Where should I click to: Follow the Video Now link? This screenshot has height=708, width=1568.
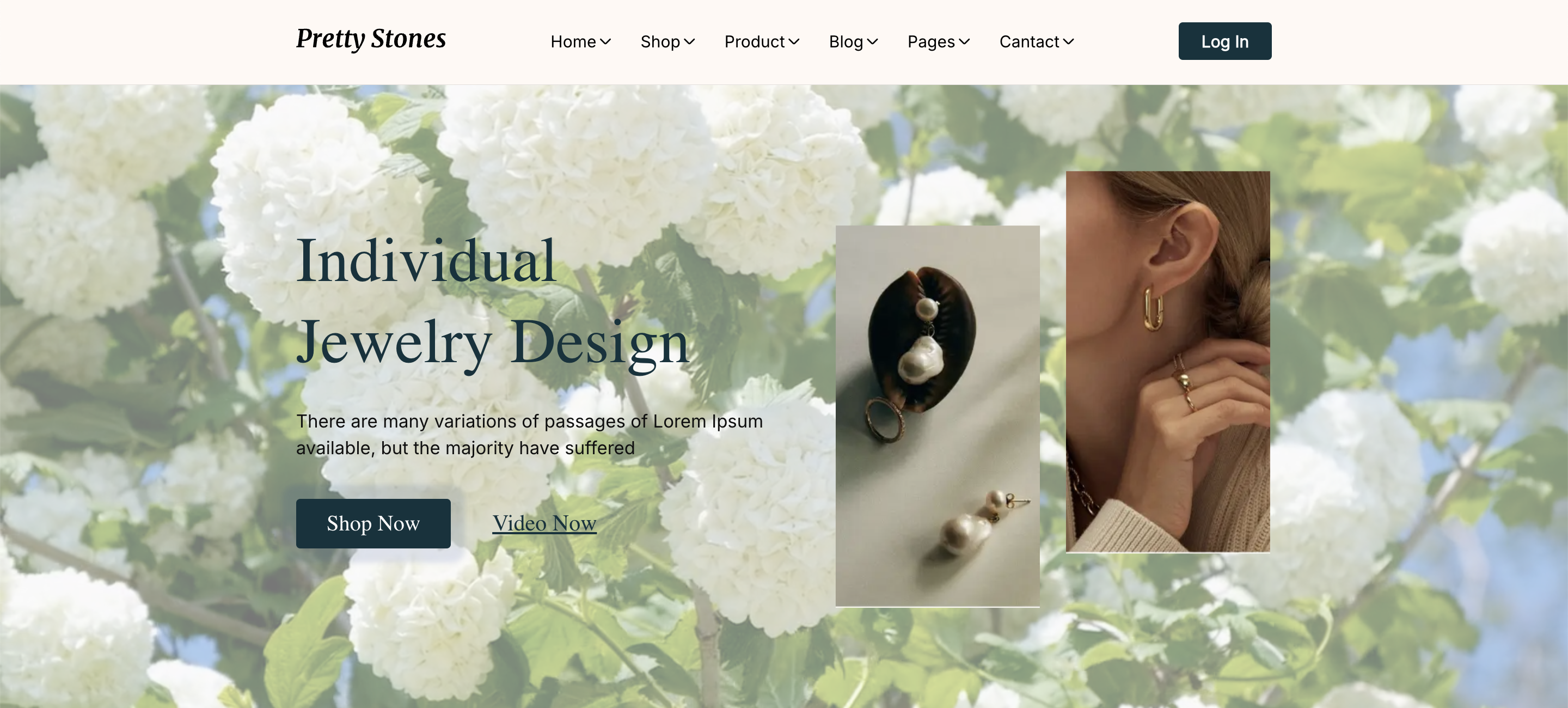(544, 523)
